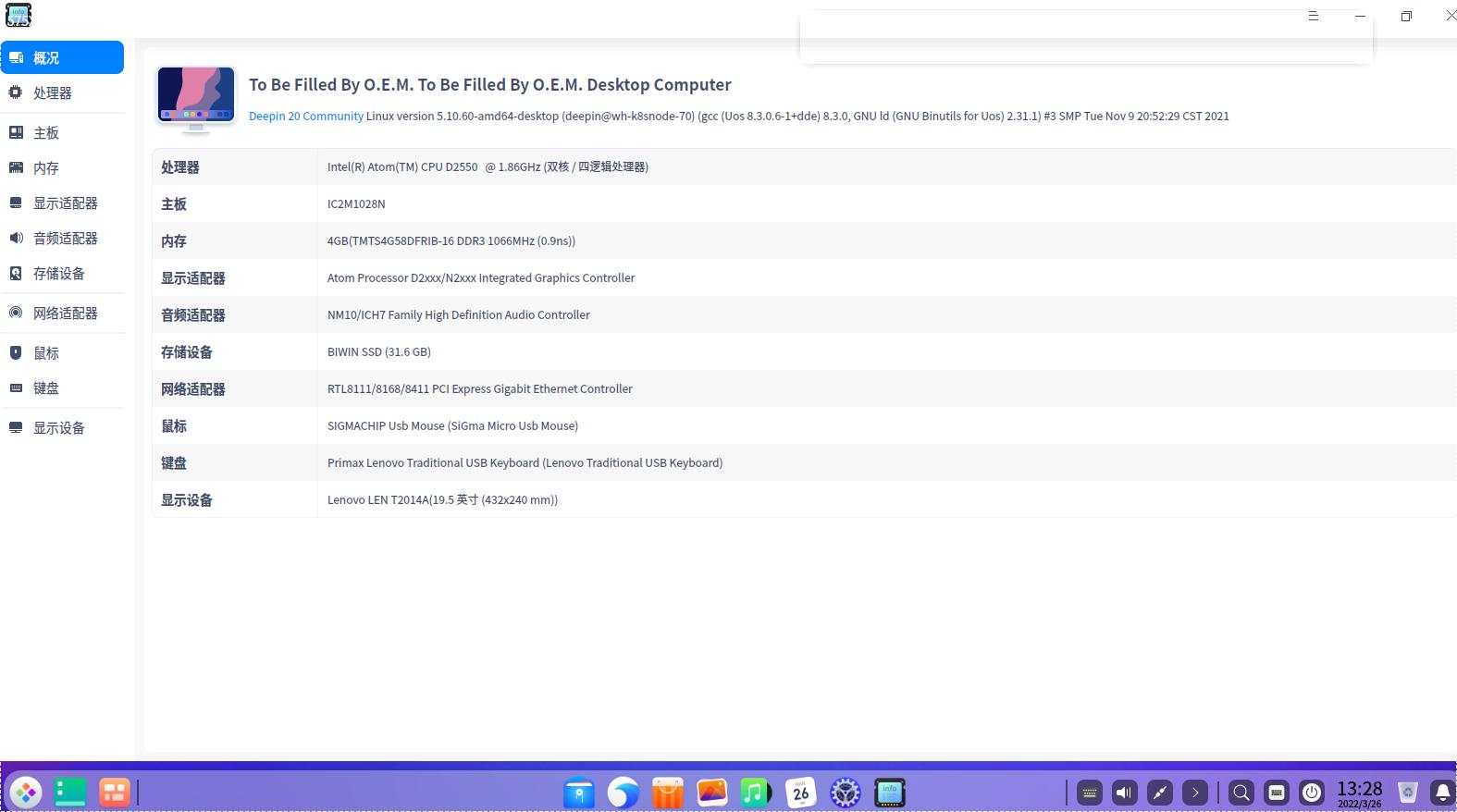Screen dimensions: 1457x812
Task: Maximize the Device Manager window
Action: click(x=1406, y=16)
